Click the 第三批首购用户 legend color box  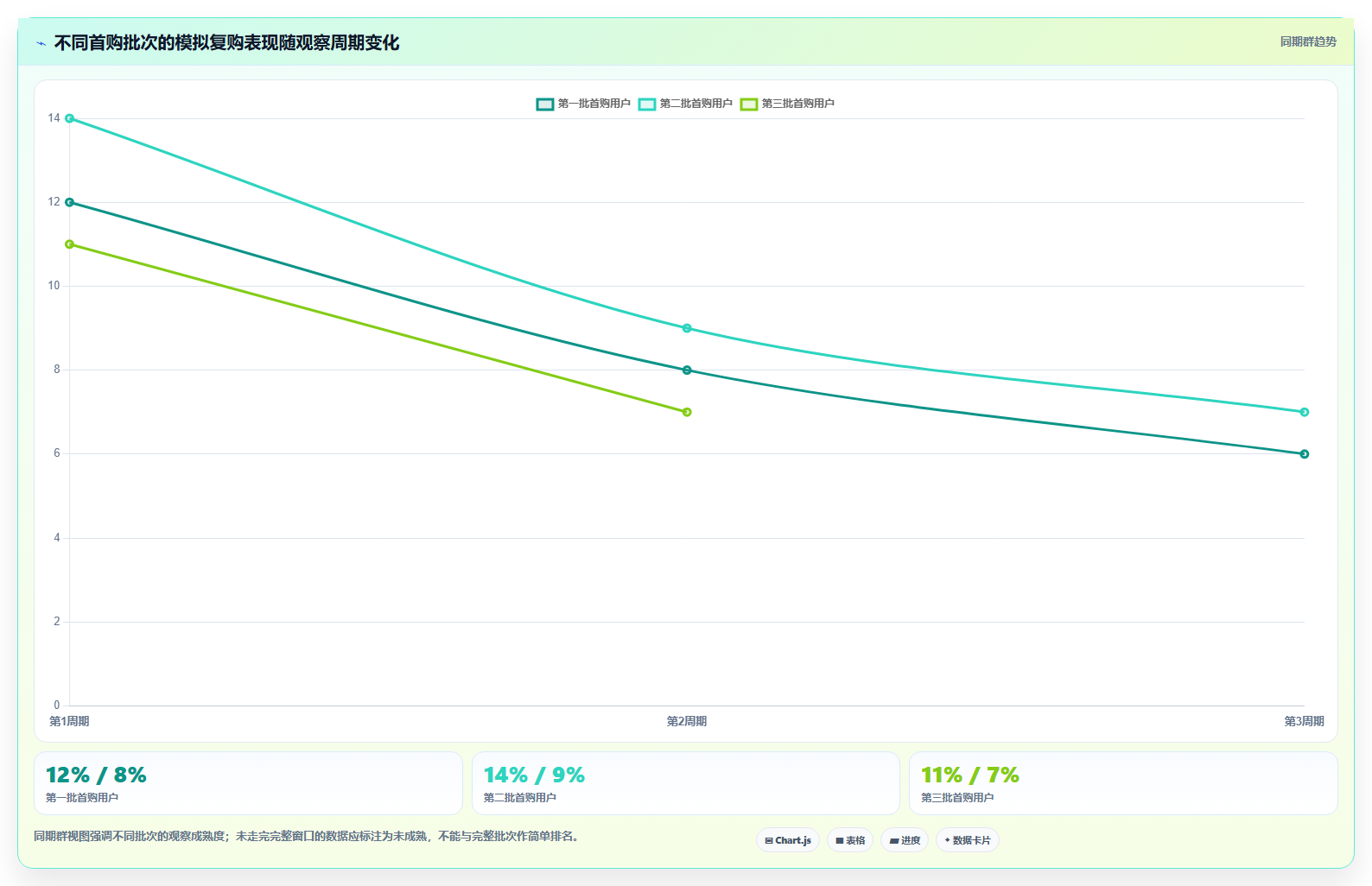tap(749, 104)
